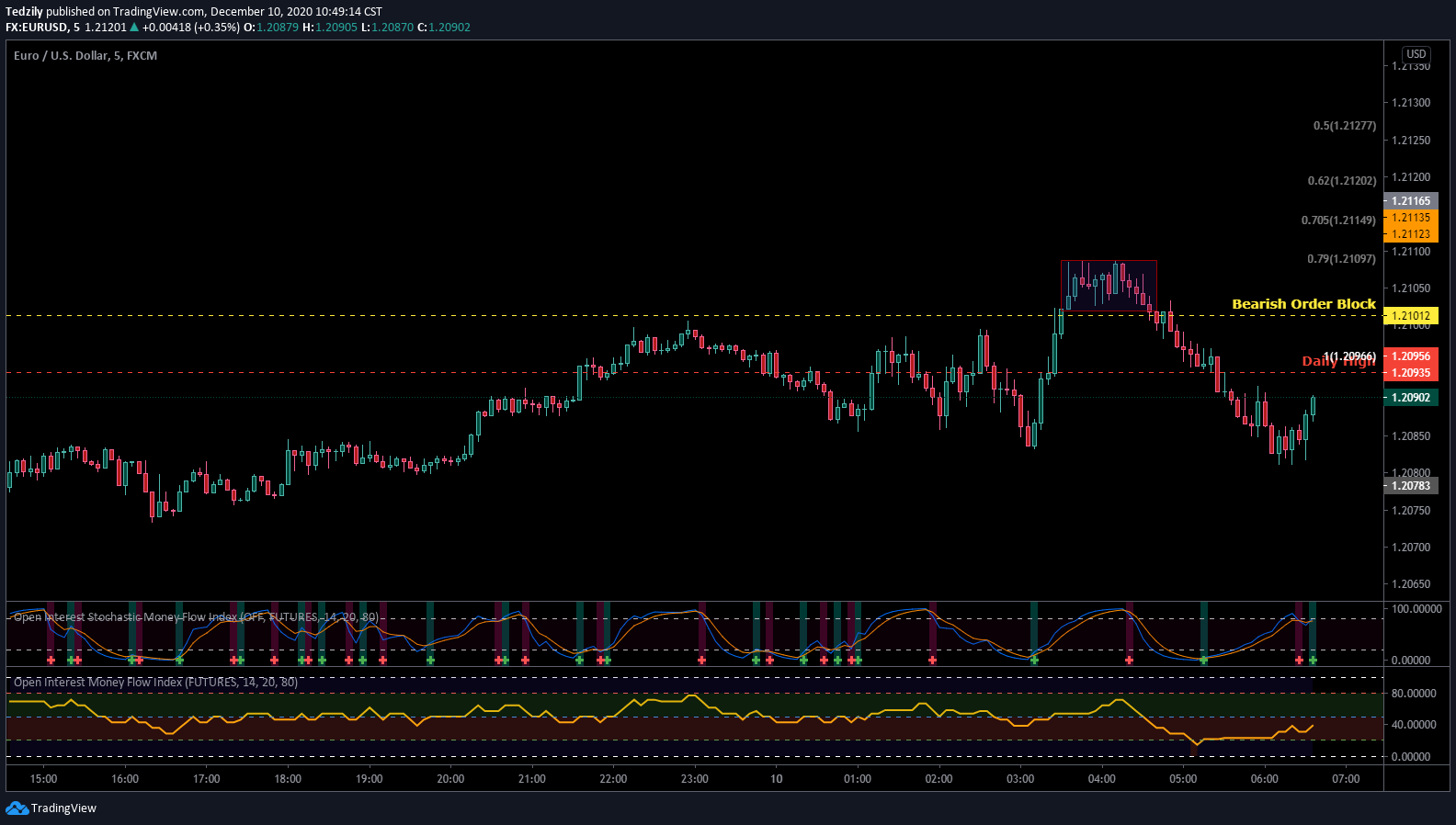Viewport: 1456px width, 825px height.
Task: Select the 0.705(1.21149) Fibonacci level label
Action: click(1338, 220)
